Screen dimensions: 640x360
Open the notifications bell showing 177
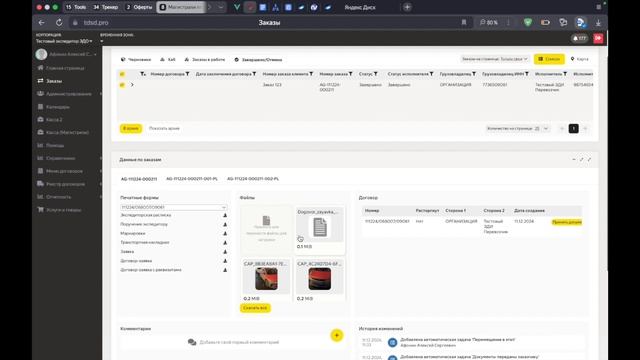click(579, 38)
